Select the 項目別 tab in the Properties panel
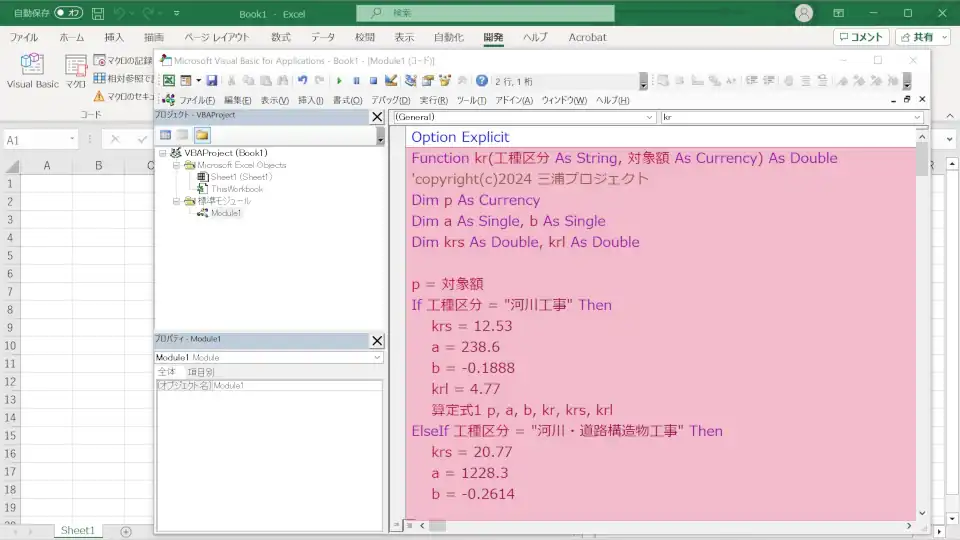The image size is (960, 540). pyautogui.click(x=200, y=372)
